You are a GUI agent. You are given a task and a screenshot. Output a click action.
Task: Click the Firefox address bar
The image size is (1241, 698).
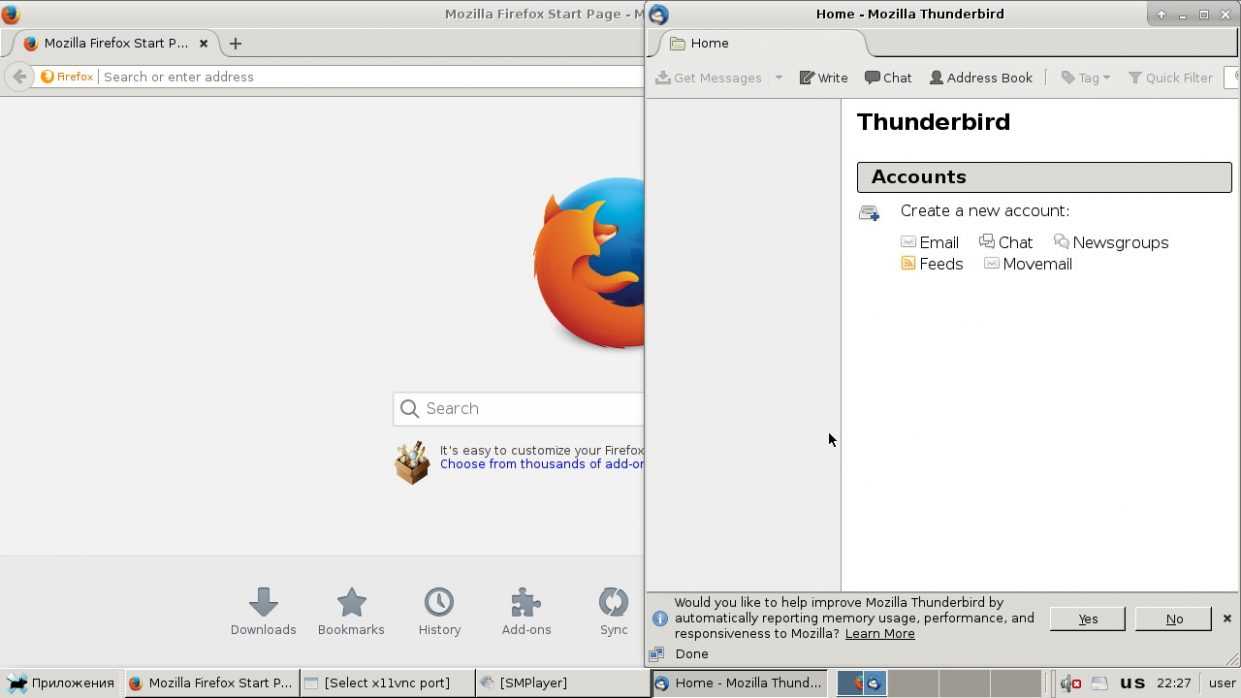(x=370, y=77)
